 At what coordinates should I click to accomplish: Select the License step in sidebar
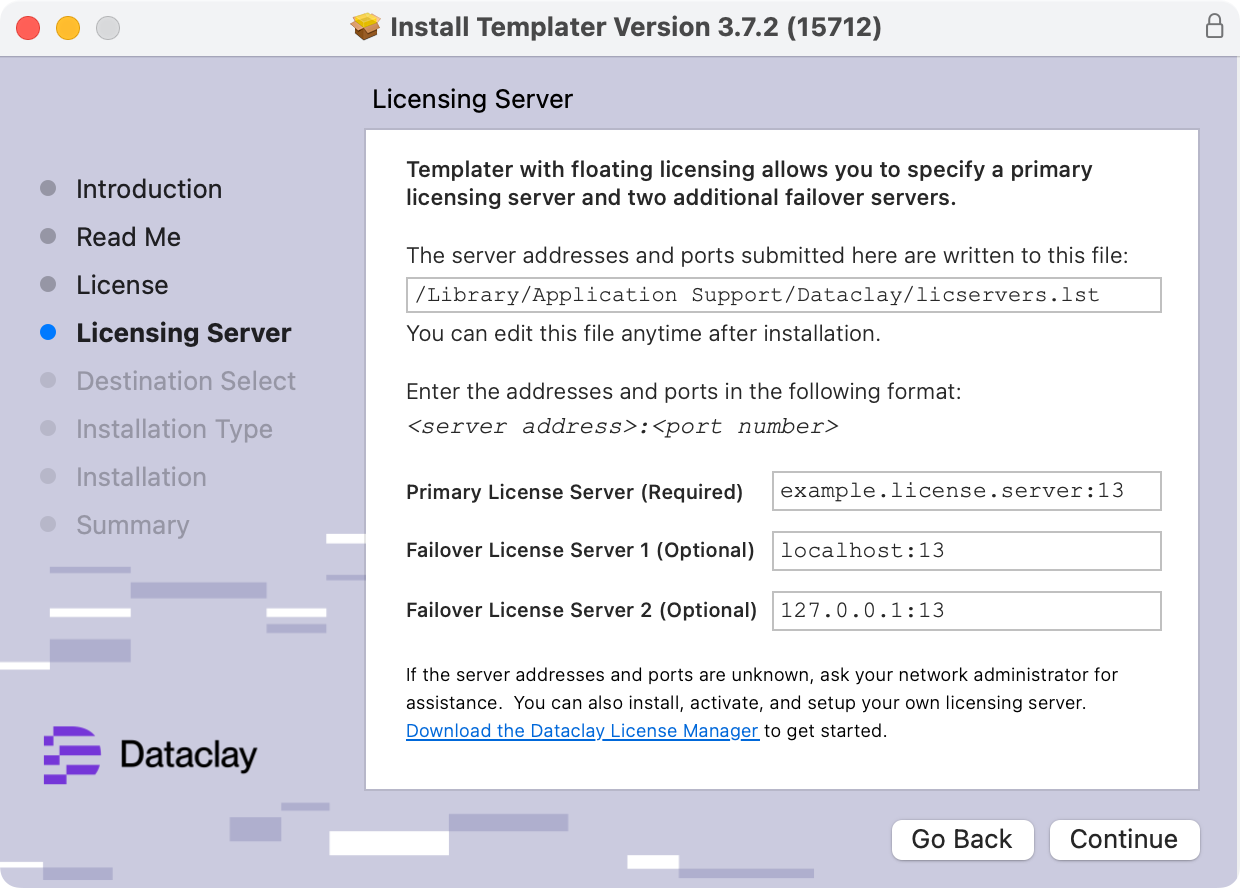coord(122,285)
